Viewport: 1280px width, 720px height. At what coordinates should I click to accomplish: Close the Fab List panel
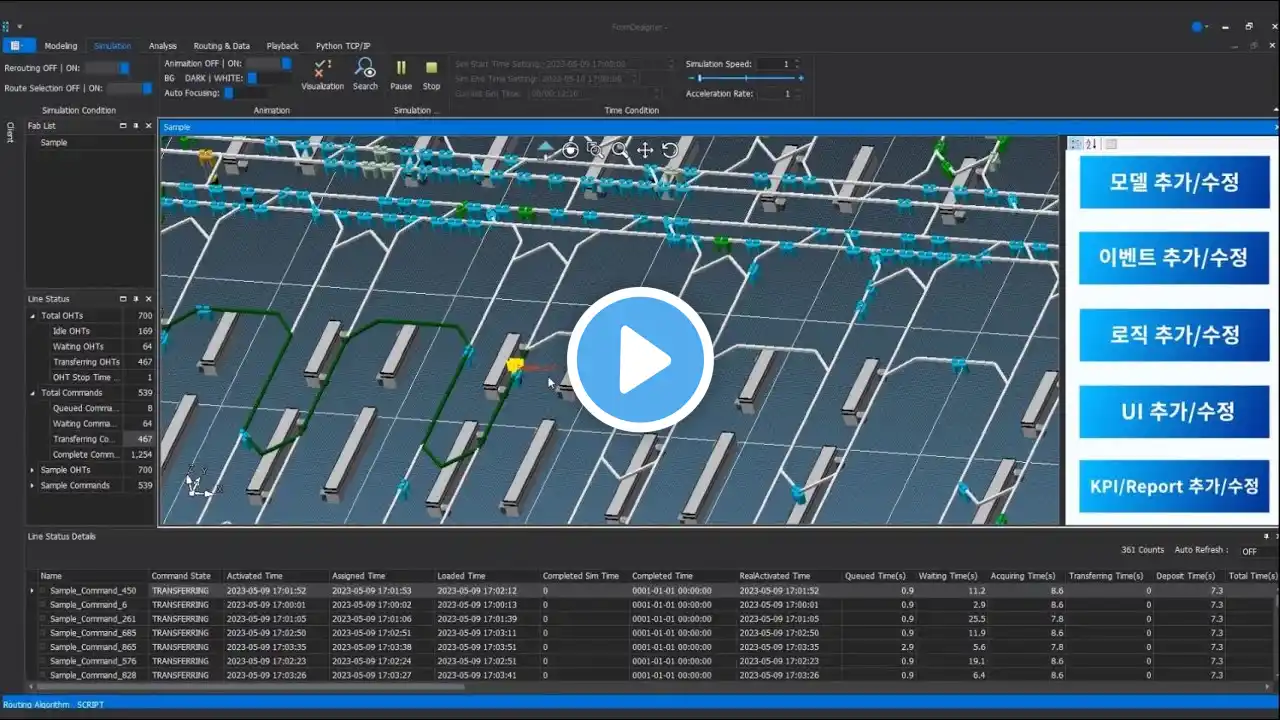pyautogui.click(x=149, y=126)
